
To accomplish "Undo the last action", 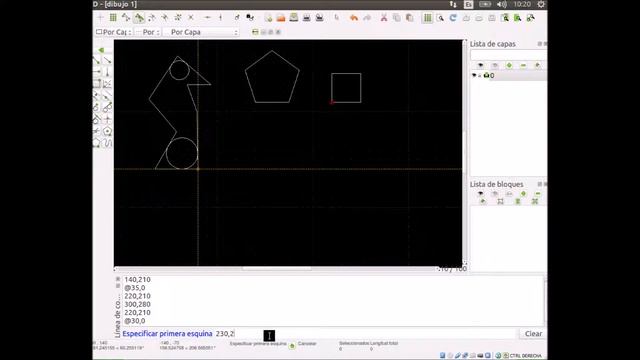I will tap(354, 18).
